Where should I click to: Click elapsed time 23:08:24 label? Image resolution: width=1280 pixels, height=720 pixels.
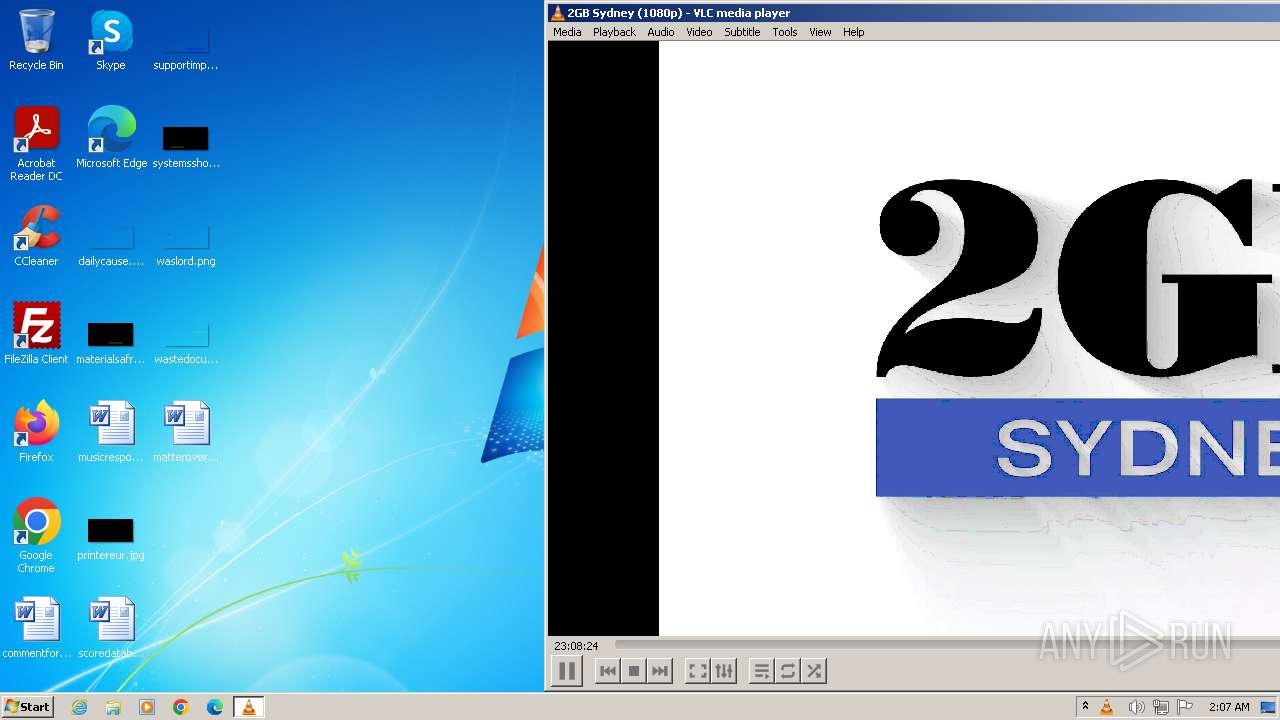click(576, 646)
